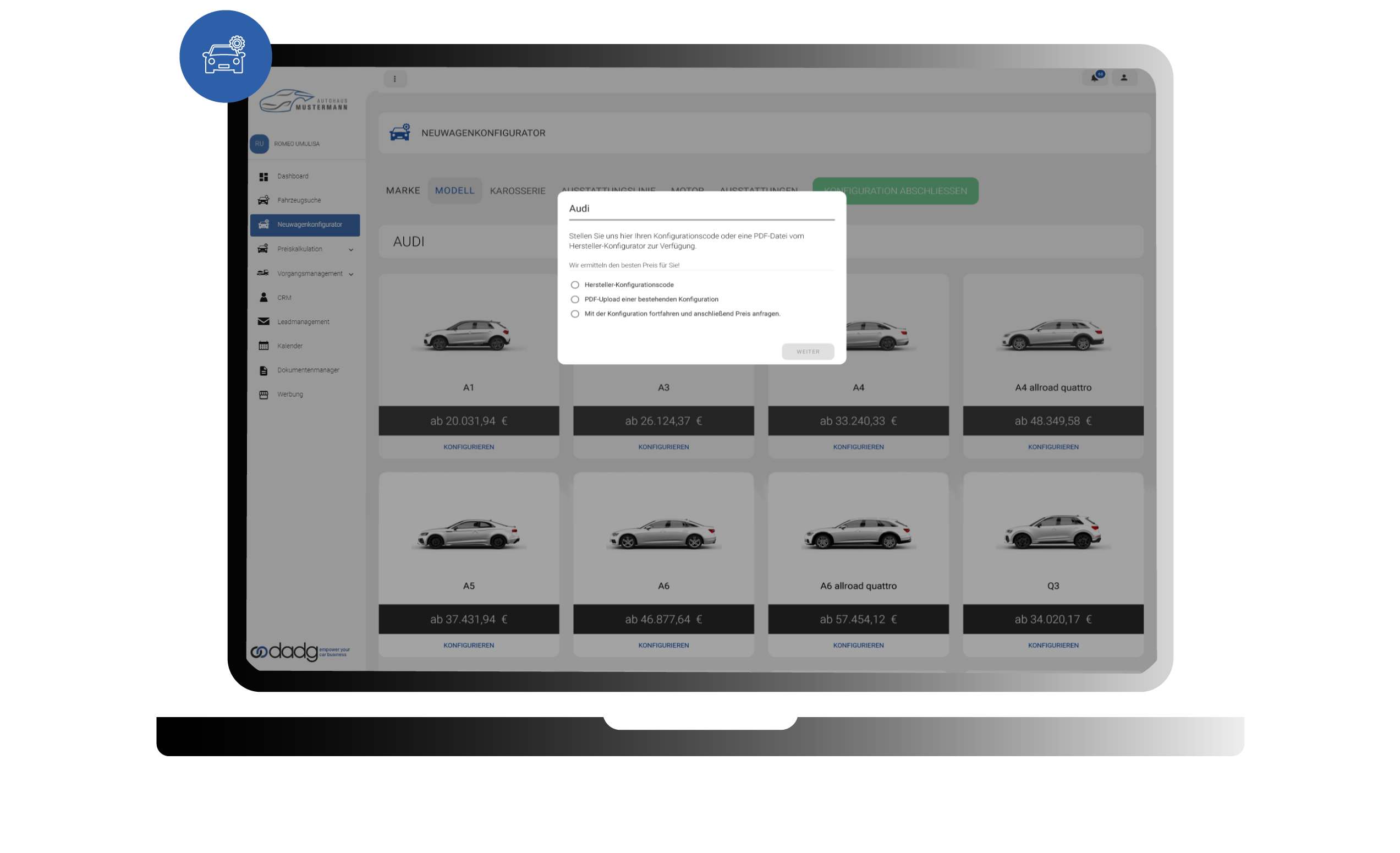Screen dimensions: 1400x853
Task: Select Mit der Konfiguration fortfahren option
Action: coord(575,314)
